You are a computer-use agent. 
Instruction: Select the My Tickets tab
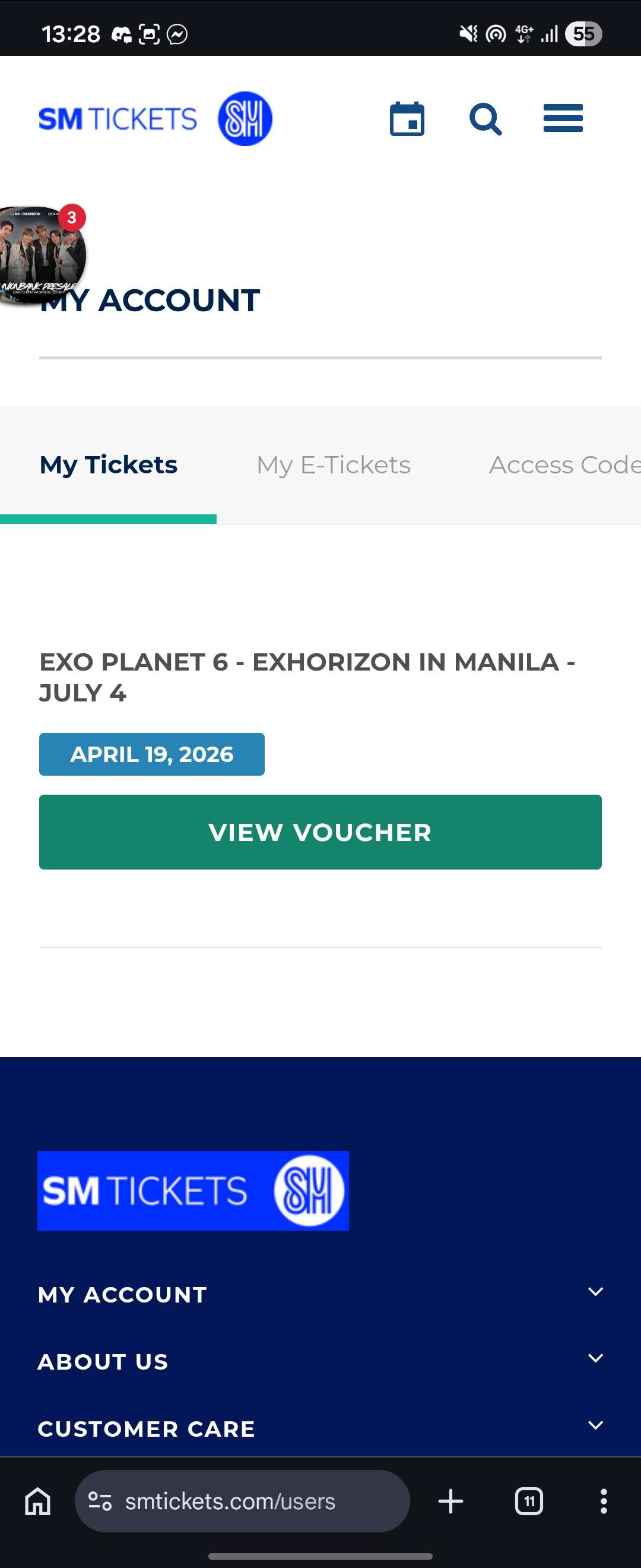click(x=108, y=465)
